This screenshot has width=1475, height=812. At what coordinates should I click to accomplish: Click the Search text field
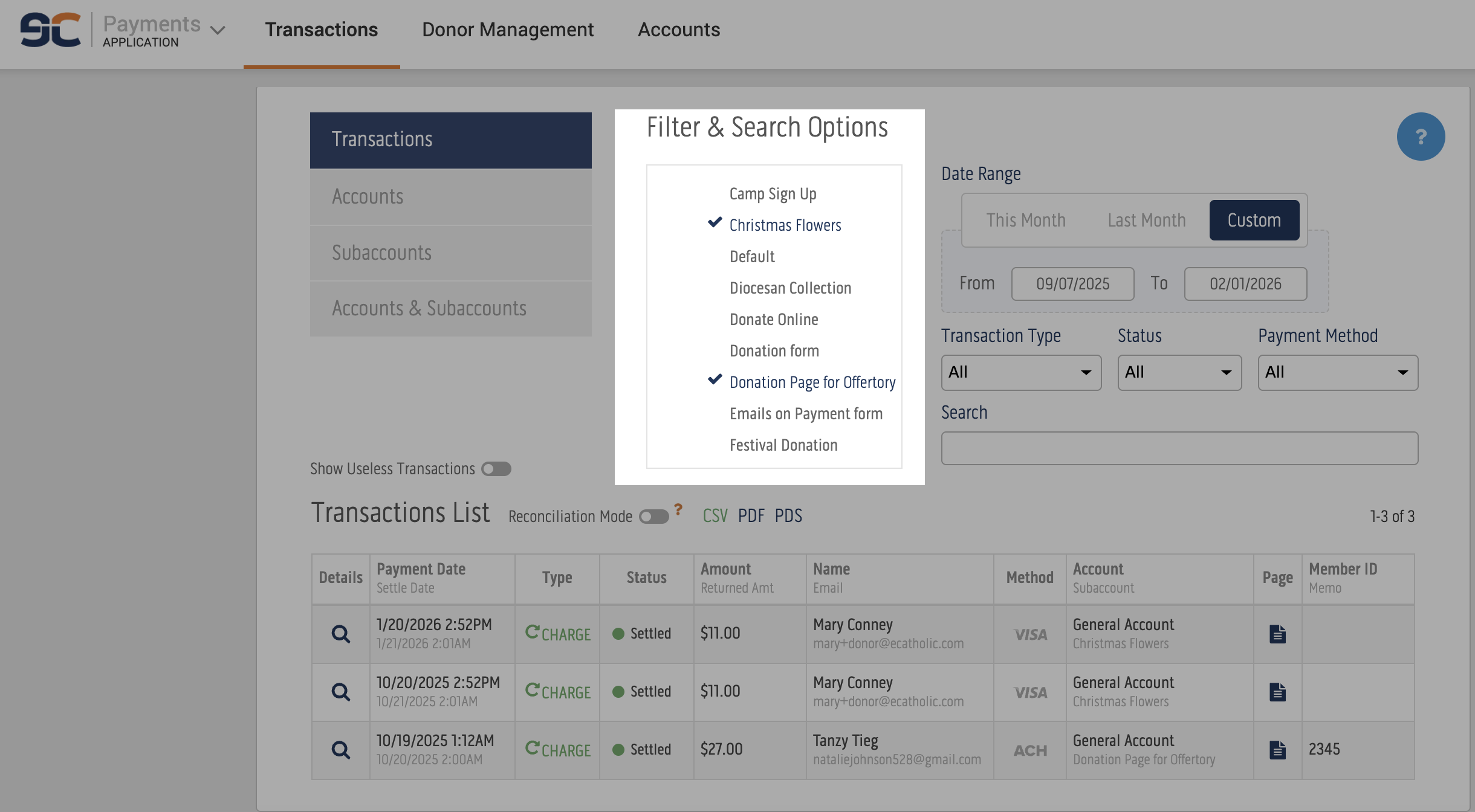point(1179,448)
